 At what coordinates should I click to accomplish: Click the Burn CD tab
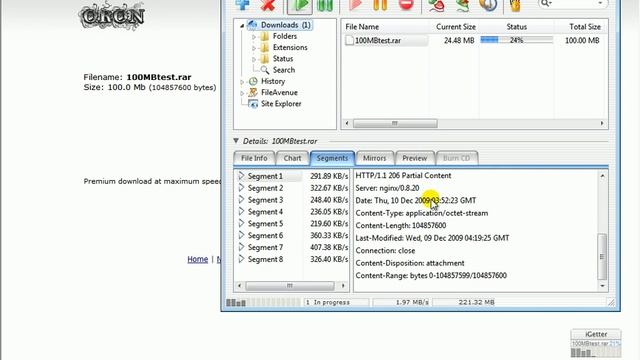[x=456, y=158]
